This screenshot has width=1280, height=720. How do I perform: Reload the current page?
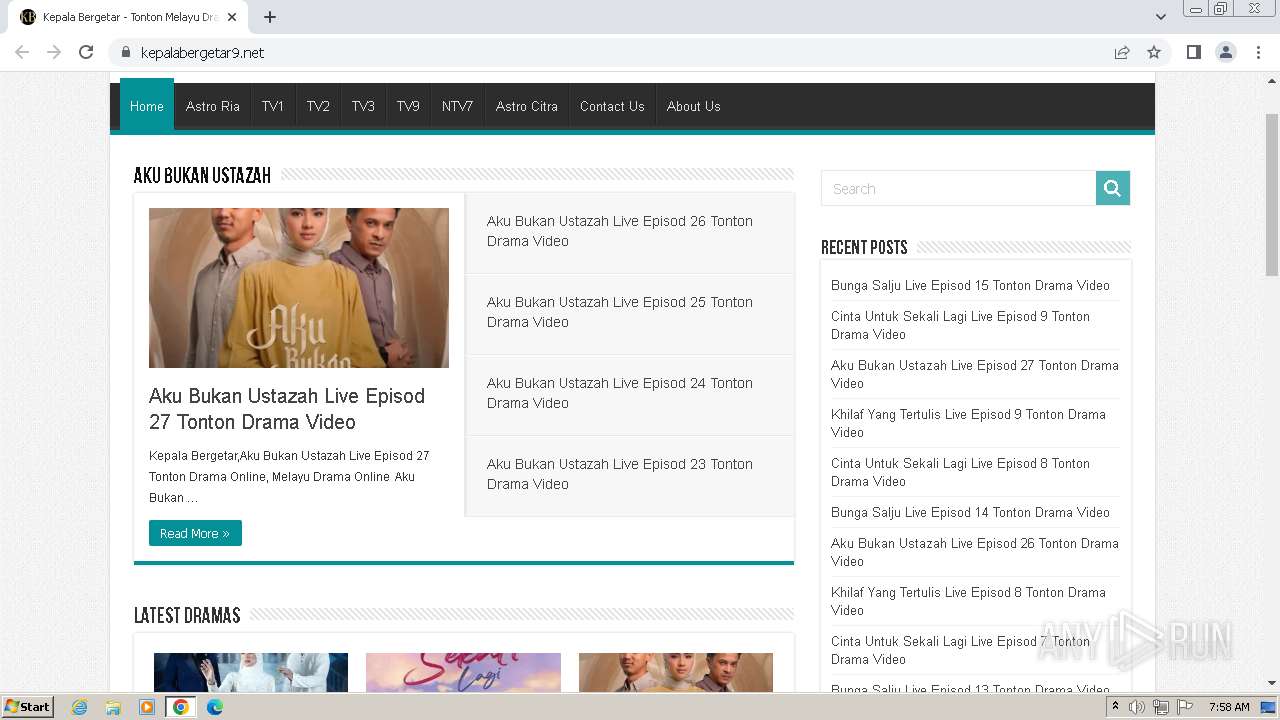click(x=86, y=52)
